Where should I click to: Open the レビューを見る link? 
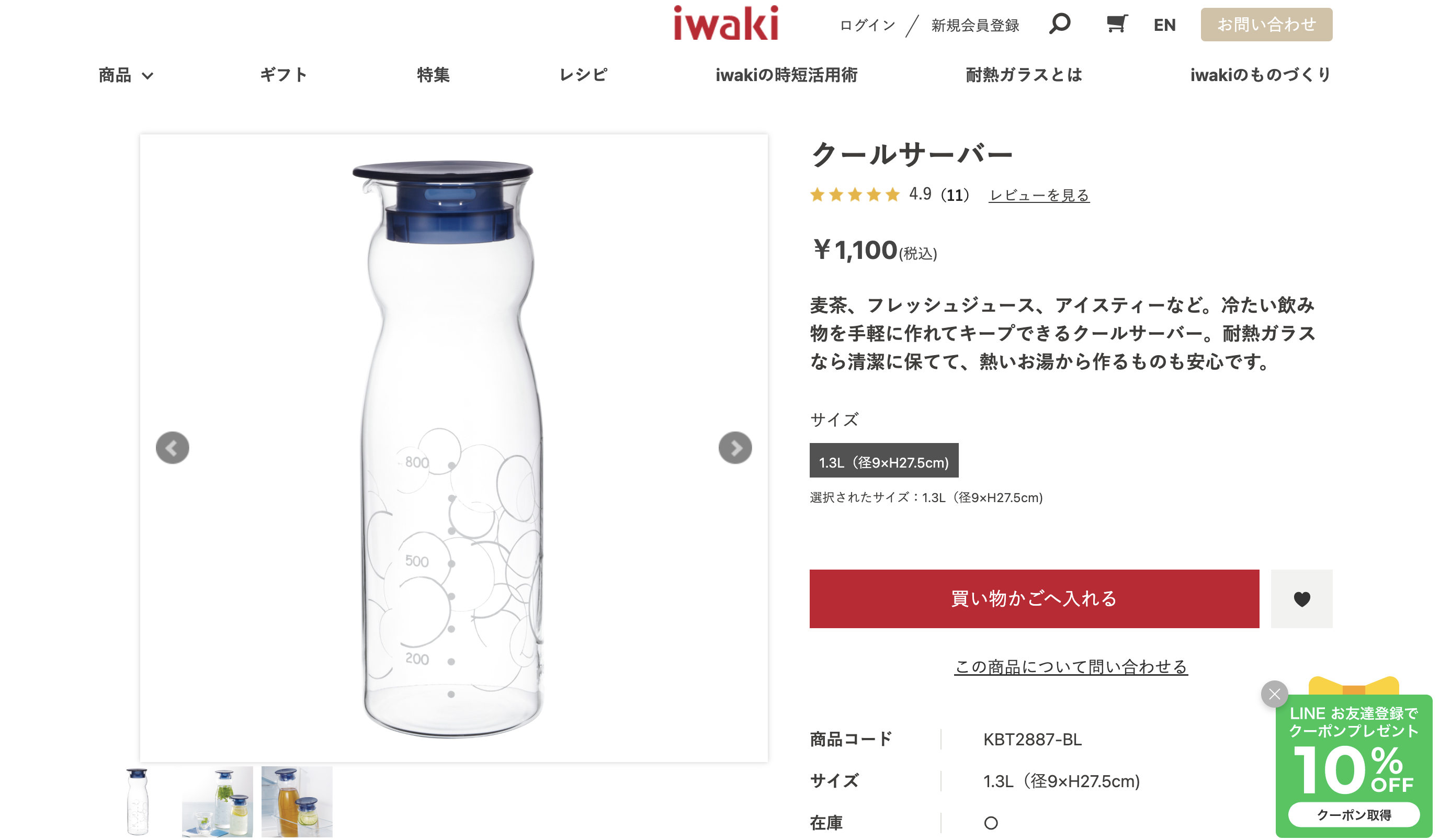[1039, 196]
